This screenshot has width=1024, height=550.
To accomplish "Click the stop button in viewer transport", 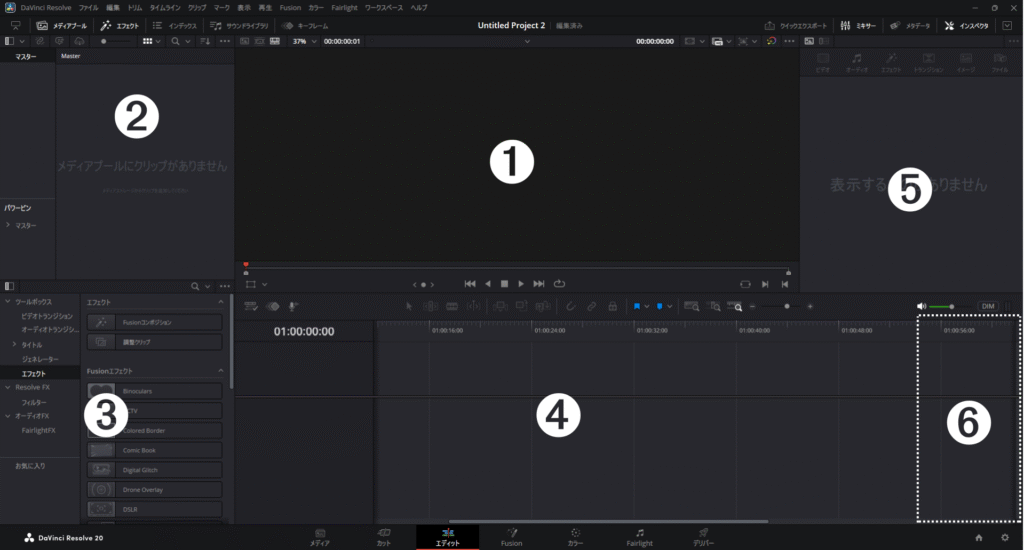I will (x=504, y=284).
